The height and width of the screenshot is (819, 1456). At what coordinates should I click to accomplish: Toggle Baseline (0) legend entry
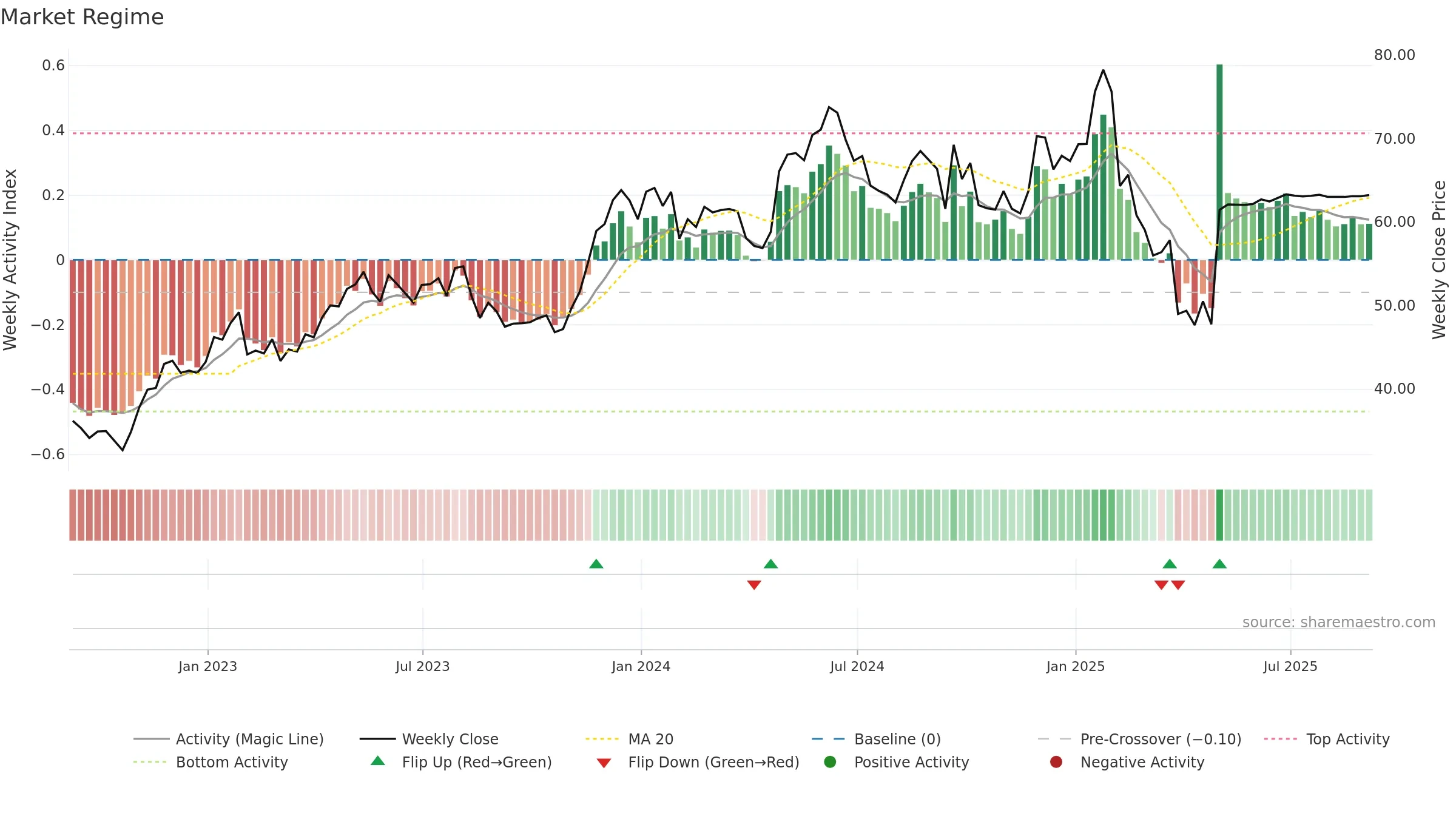pos(876,739)
